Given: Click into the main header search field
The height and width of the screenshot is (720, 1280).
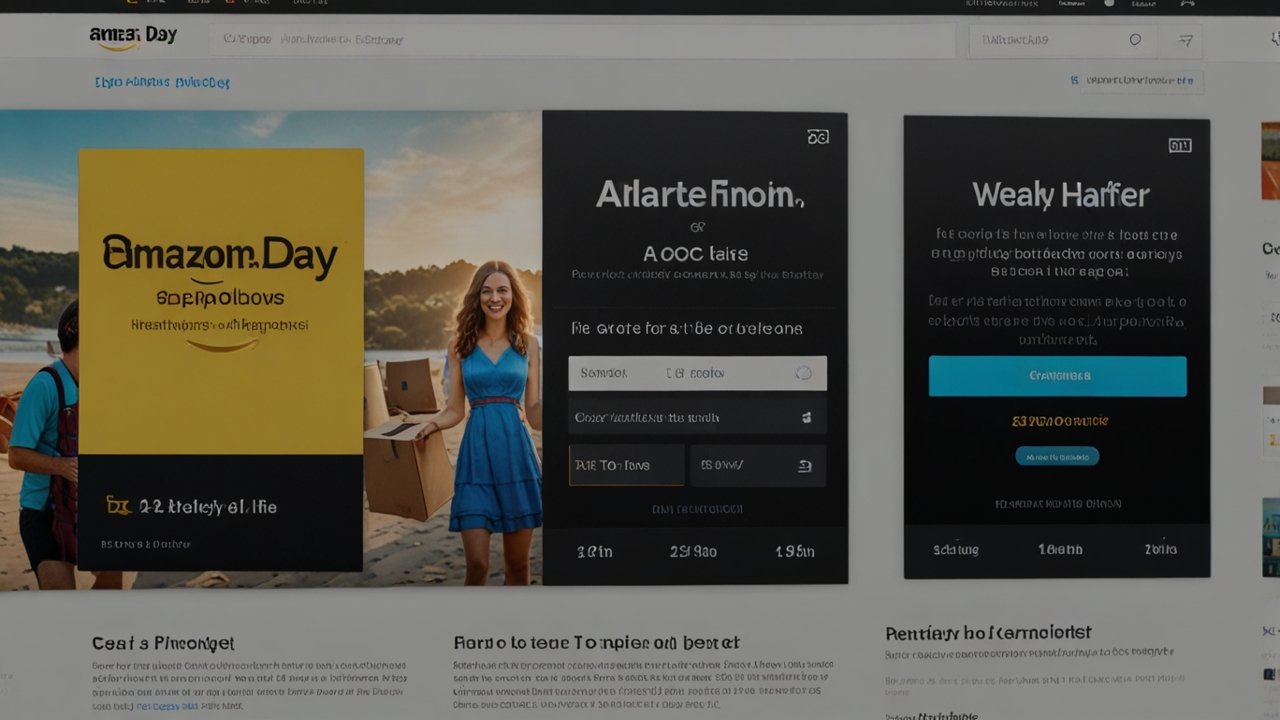Looking at the screenshot, I should point(580,41).
